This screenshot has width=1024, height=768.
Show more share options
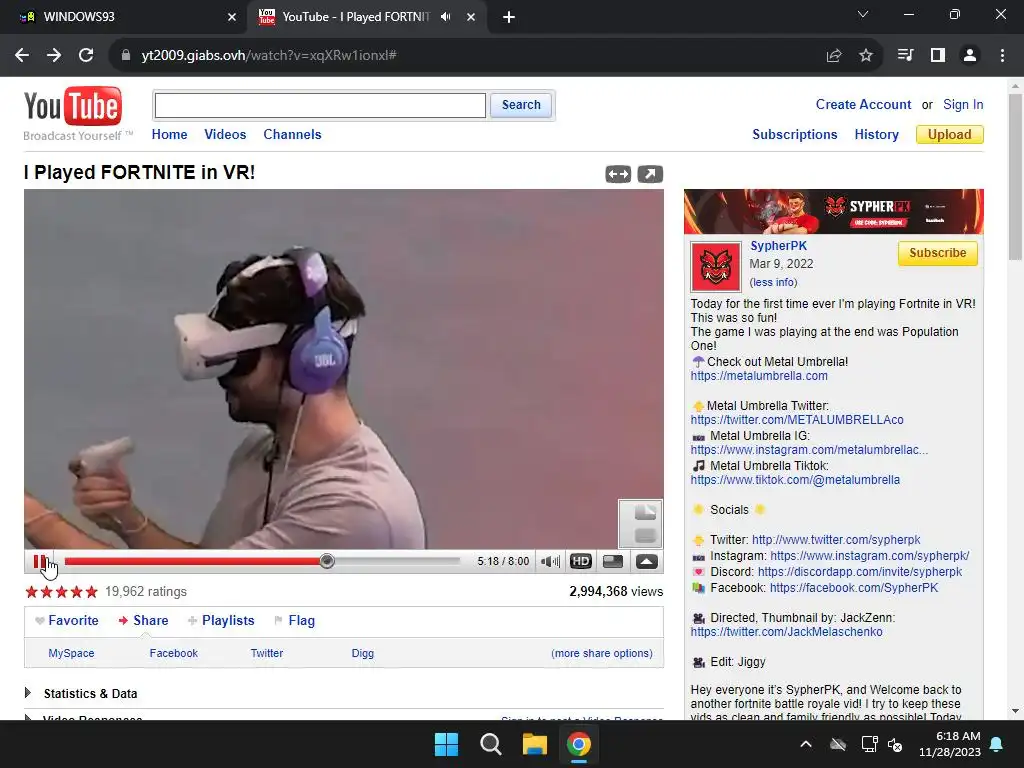point(601,653)
